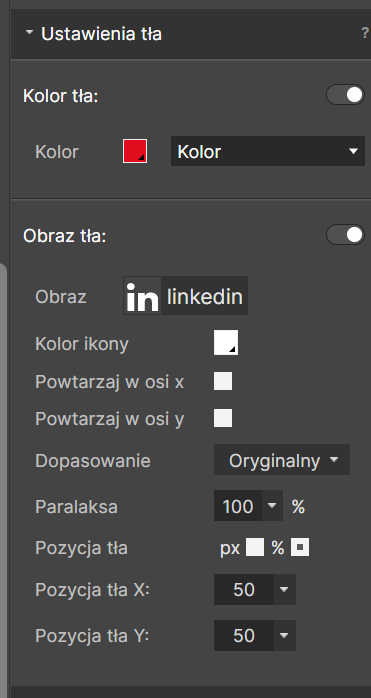The image size is (371, 698).
Task: Click the LinkedIn image thumbnail icon
Action: click(x=143, y=296)
